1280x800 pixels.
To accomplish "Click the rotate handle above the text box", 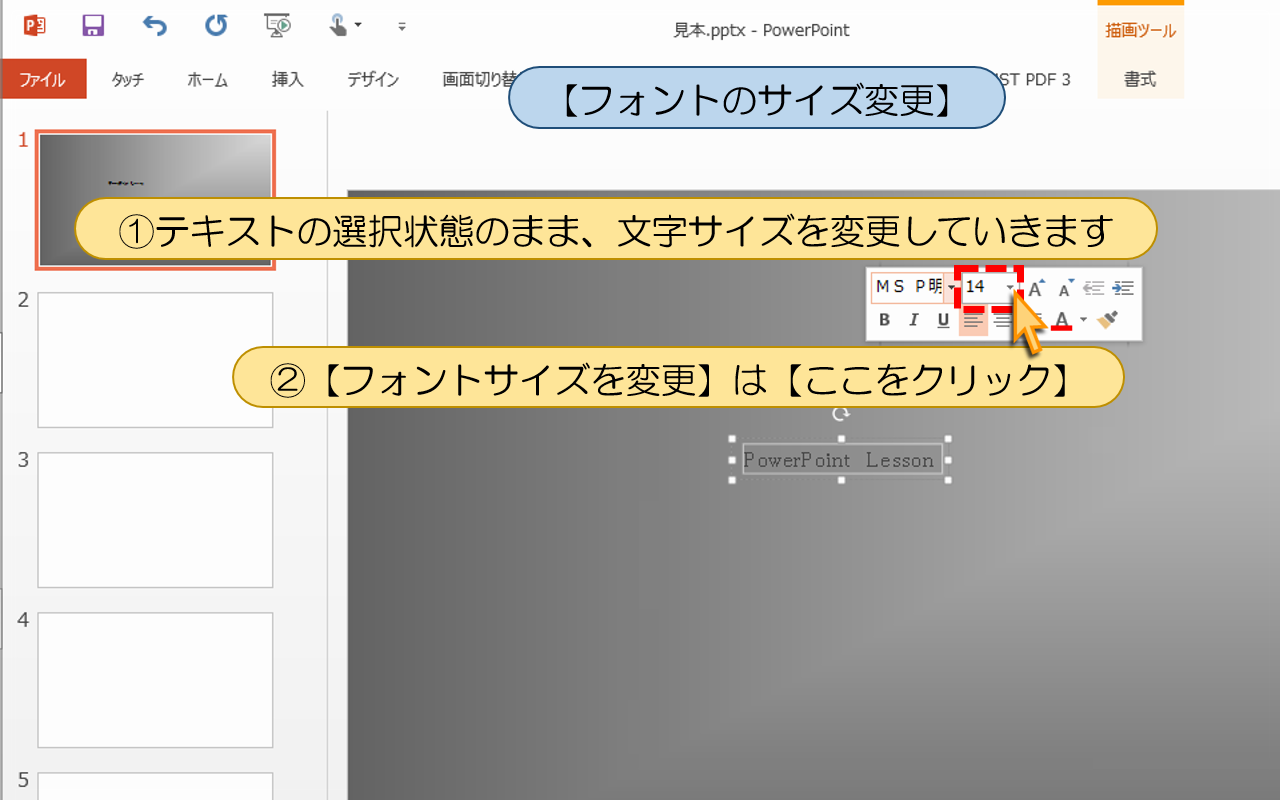I will (x=841, y=414).
